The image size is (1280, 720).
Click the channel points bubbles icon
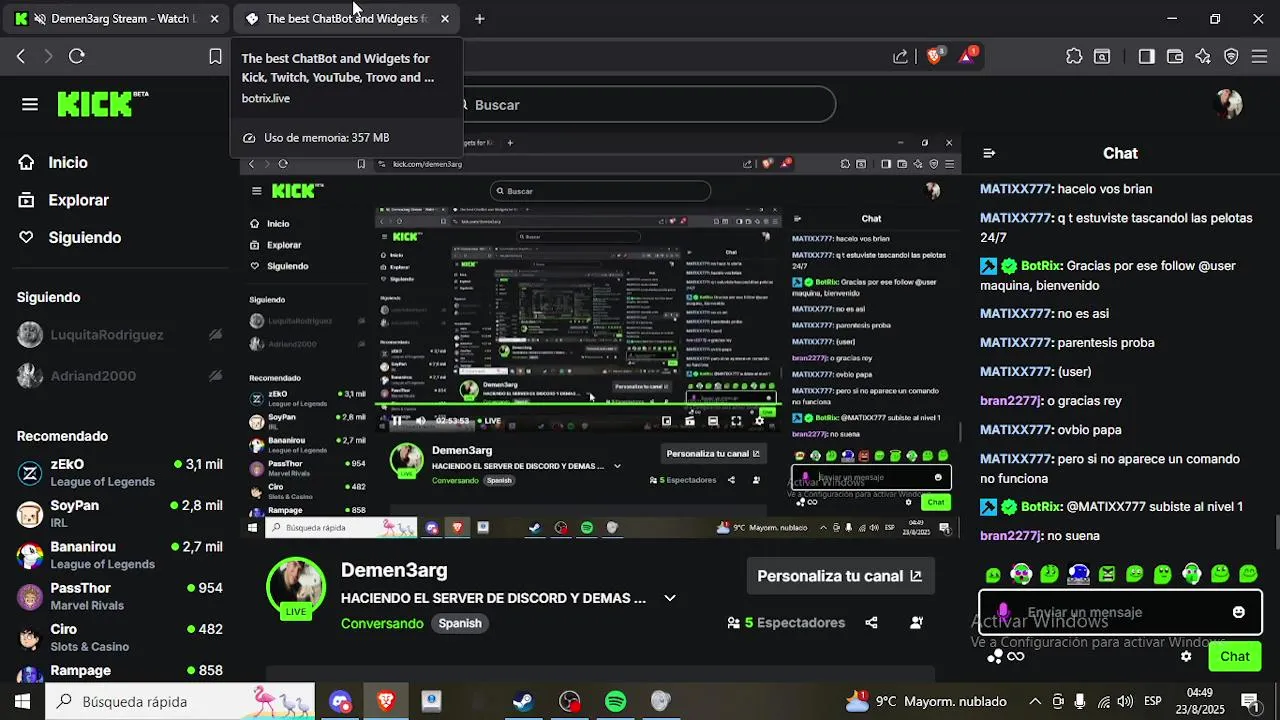(x=994, y=656)
